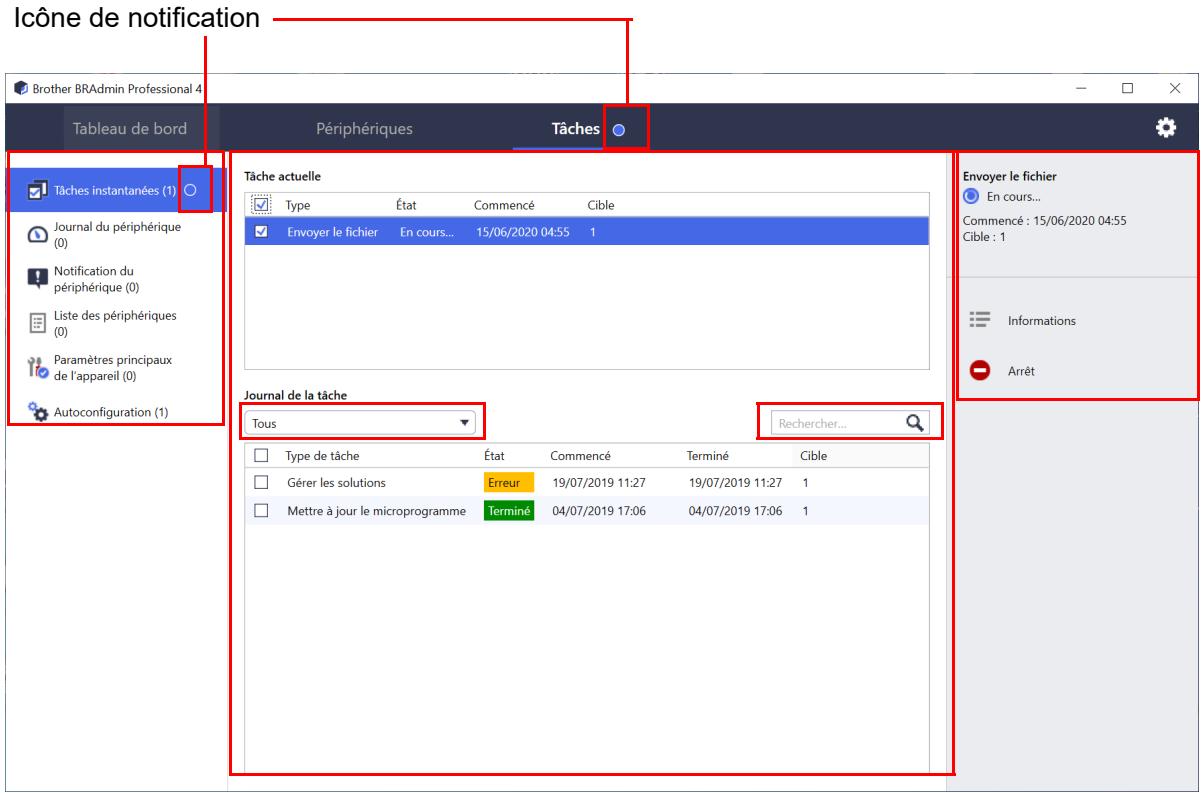Image resolution: width=1204 pixels, height=793 pixels.
Task: Uncheck the Envoyer le fichier task checkbox
Action: pyautogui.click(x=262, y=232)
